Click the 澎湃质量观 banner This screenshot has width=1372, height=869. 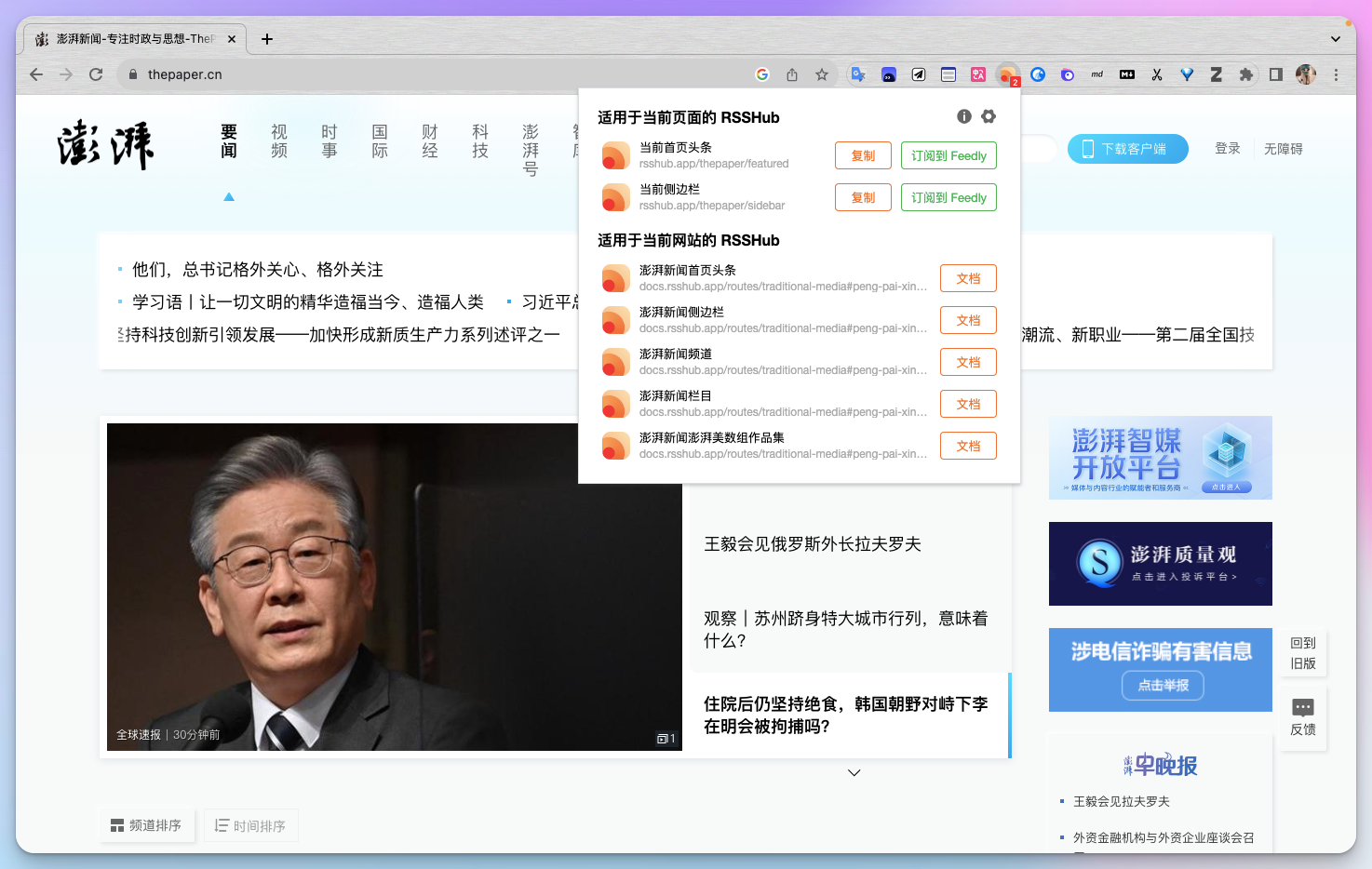[x=1160, y=564]
